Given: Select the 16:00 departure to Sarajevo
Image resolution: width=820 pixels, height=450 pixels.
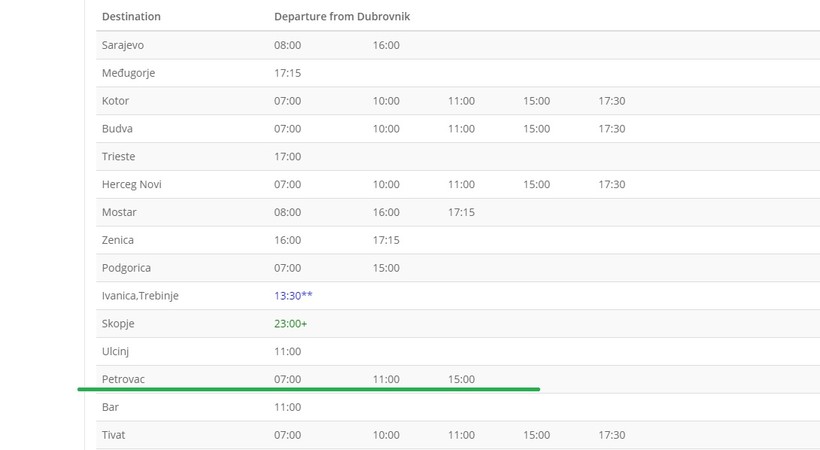Looking at the screenshot, I should (386, 45).
